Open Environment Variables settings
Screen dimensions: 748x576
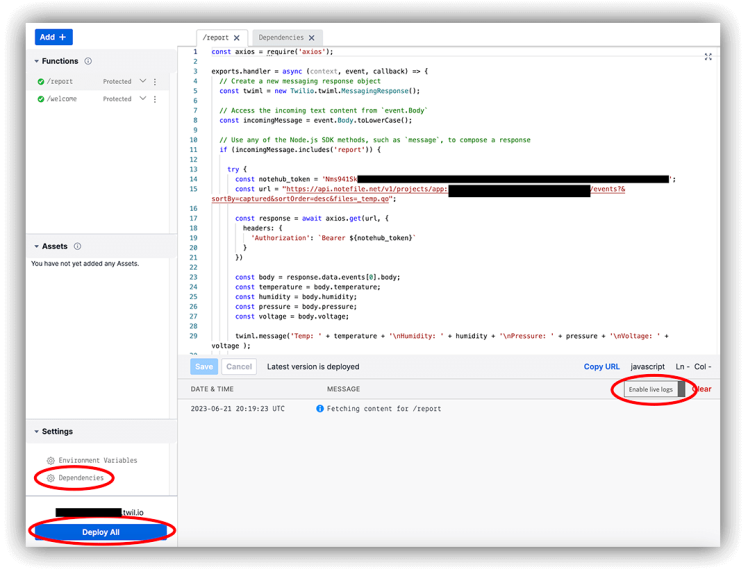pos(97,461)
